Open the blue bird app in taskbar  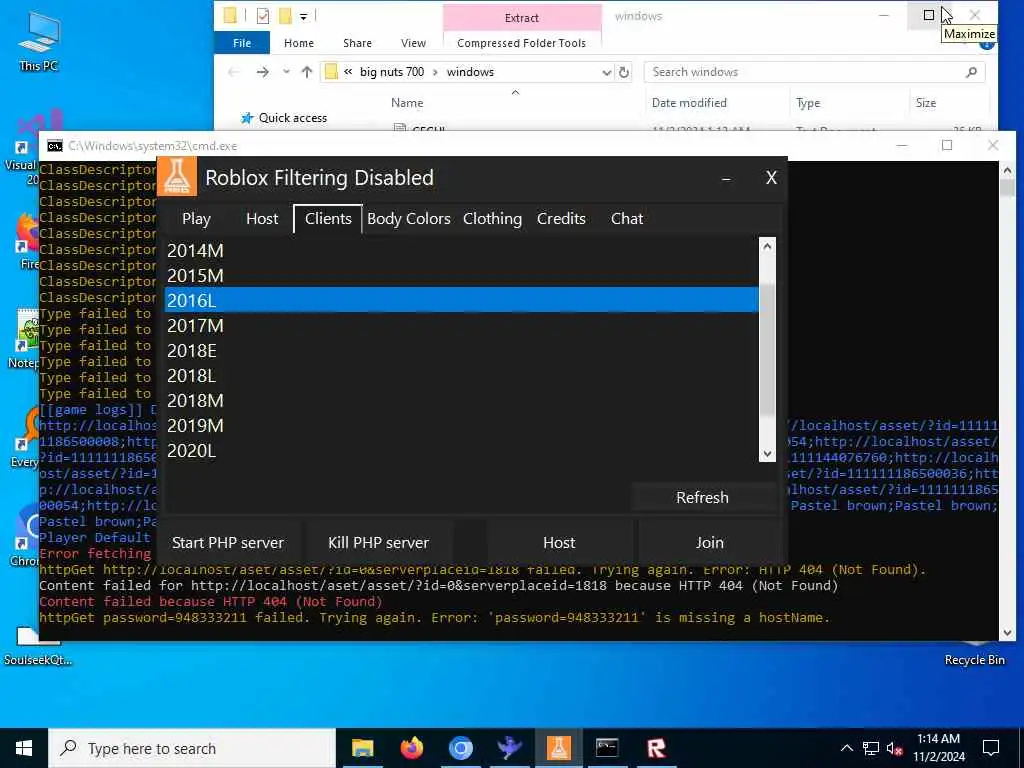pyautogui.click(x=509, y=748)
